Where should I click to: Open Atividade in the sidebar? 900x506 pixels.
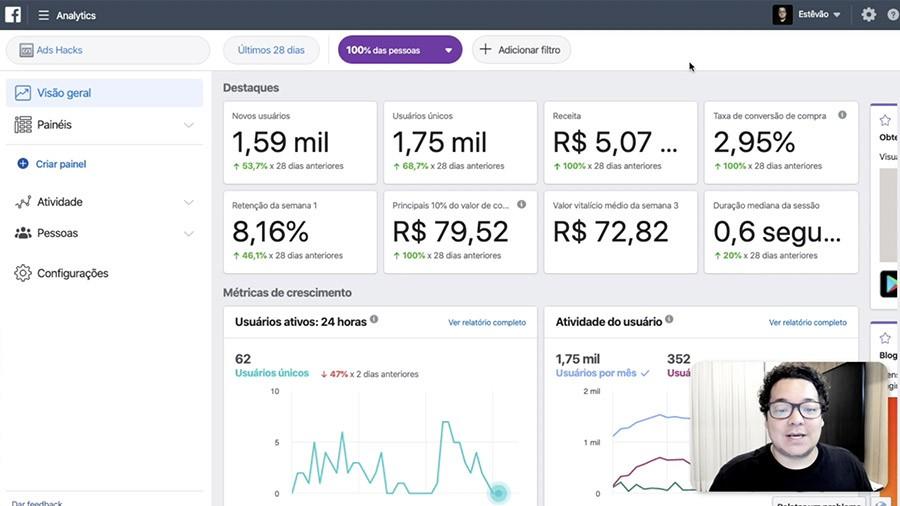pyautogui.click(x=104, y=202)
